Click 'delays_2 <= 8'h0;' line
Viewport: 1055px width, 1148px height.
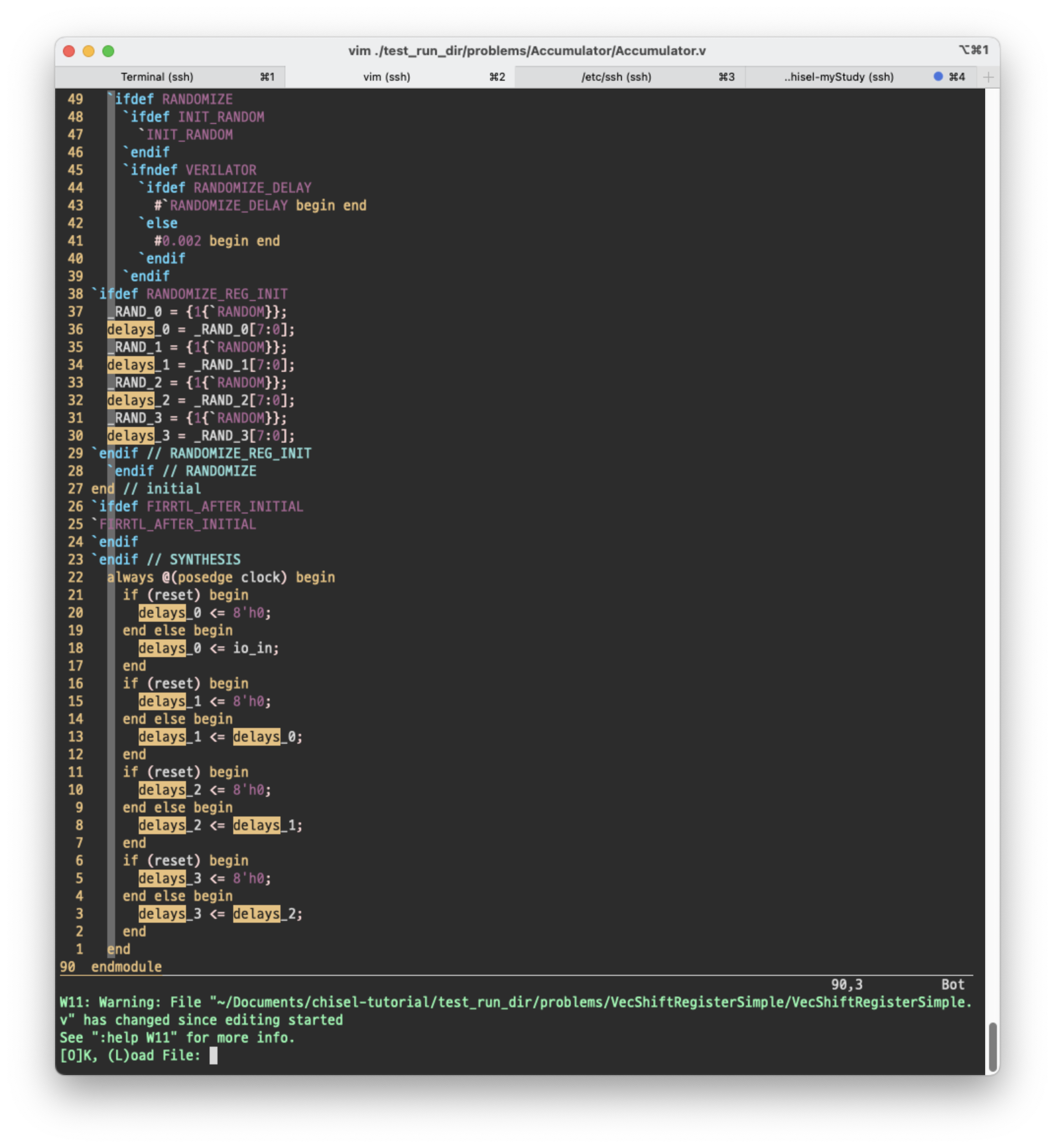point(205,789)
